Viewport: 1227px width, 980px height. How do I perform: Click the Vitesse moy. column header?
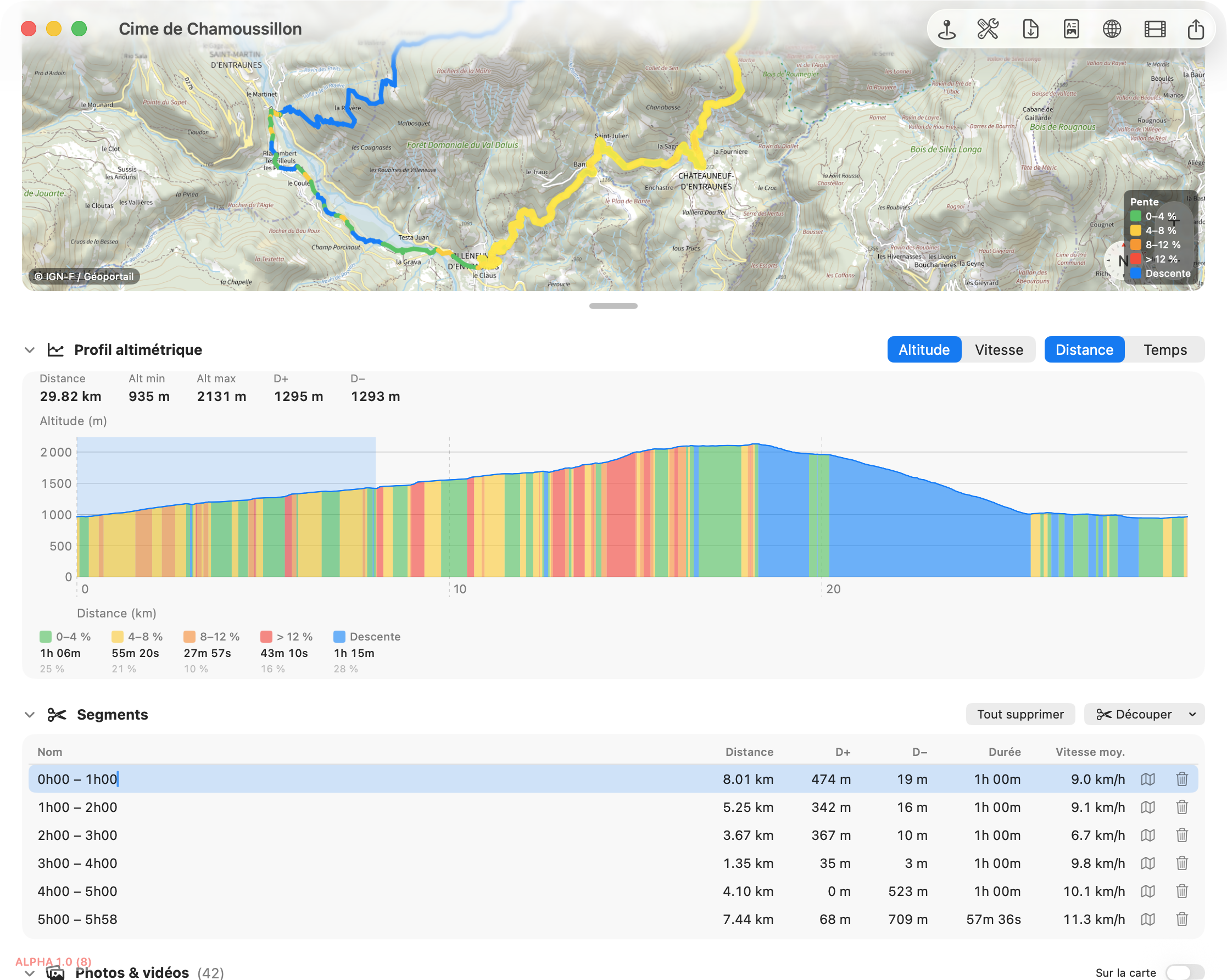coord(1090,752)
